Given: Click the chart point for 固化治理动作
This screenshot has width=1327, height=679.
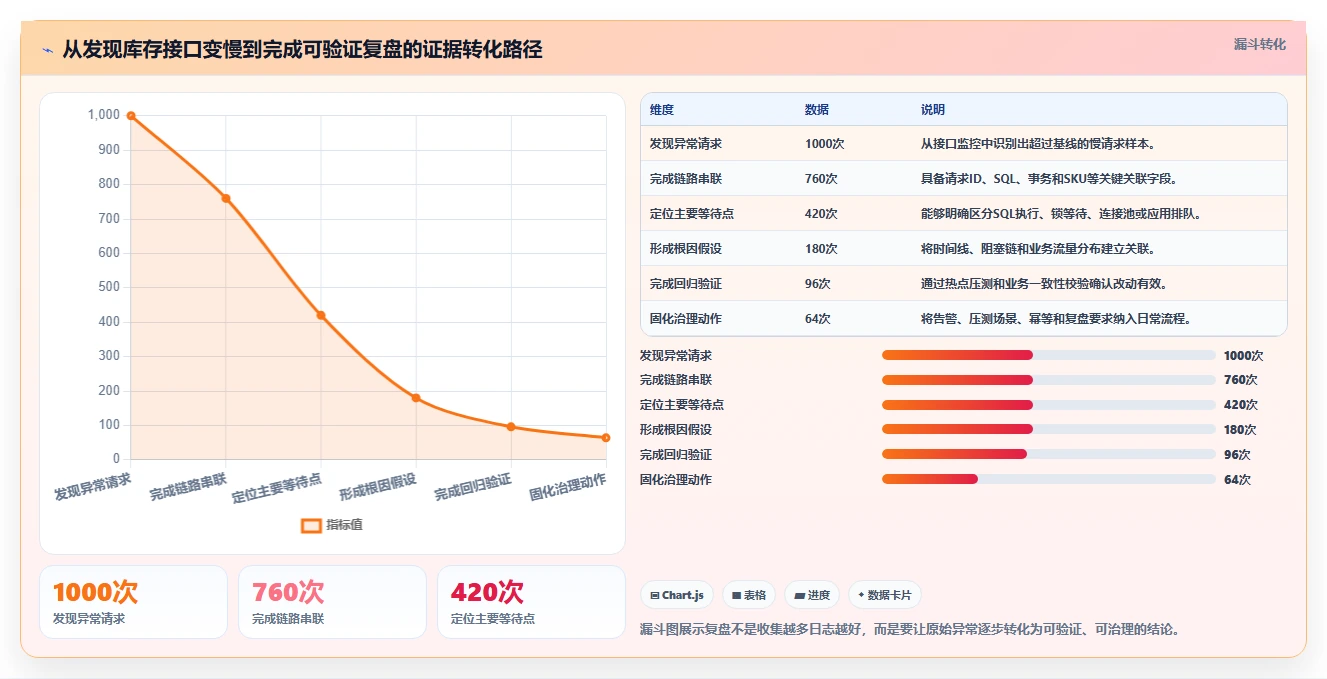Looking at the screenshot, I should (x=606, y=438).
